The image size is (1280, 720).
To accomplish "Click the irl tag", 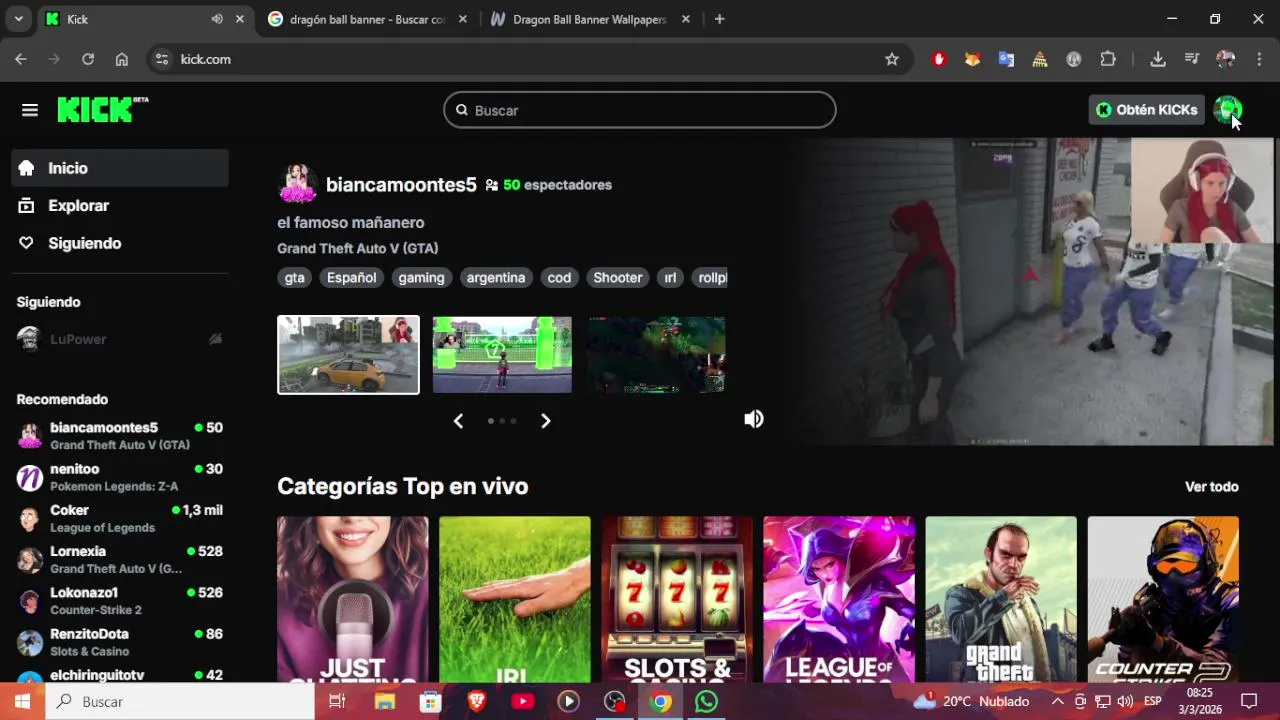I will coord(670,278).
